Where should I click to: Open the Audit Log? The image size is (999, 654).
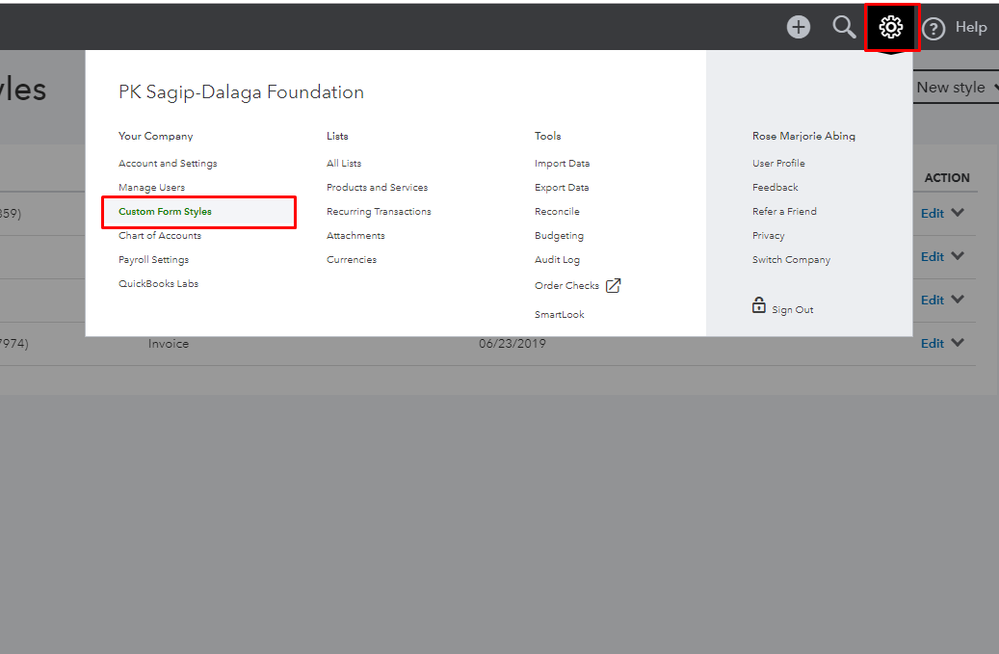556,260
